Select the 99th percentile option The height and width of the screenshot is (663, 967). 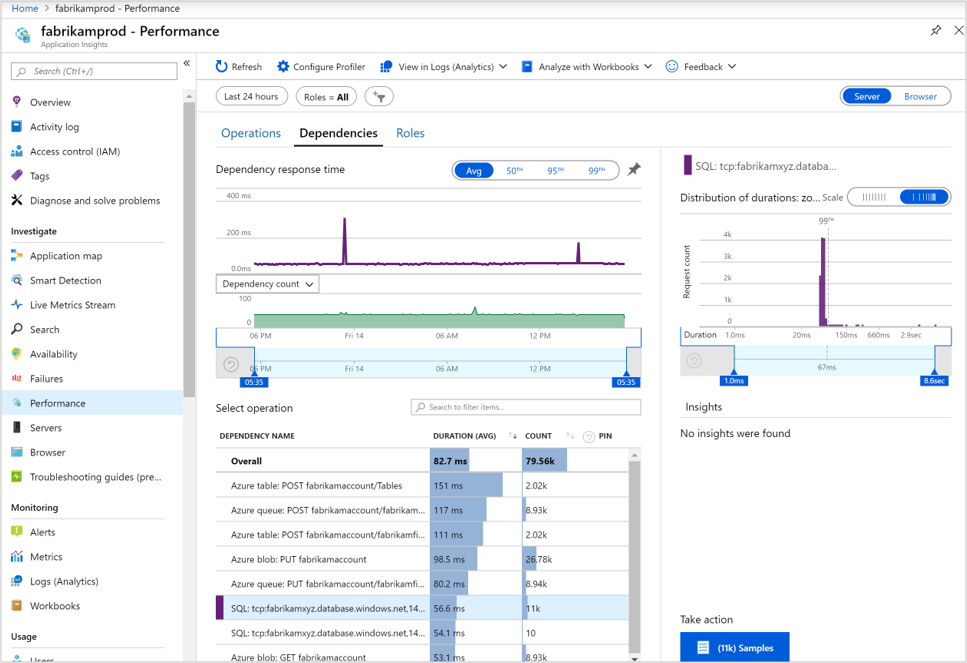[x=596, y=171]
